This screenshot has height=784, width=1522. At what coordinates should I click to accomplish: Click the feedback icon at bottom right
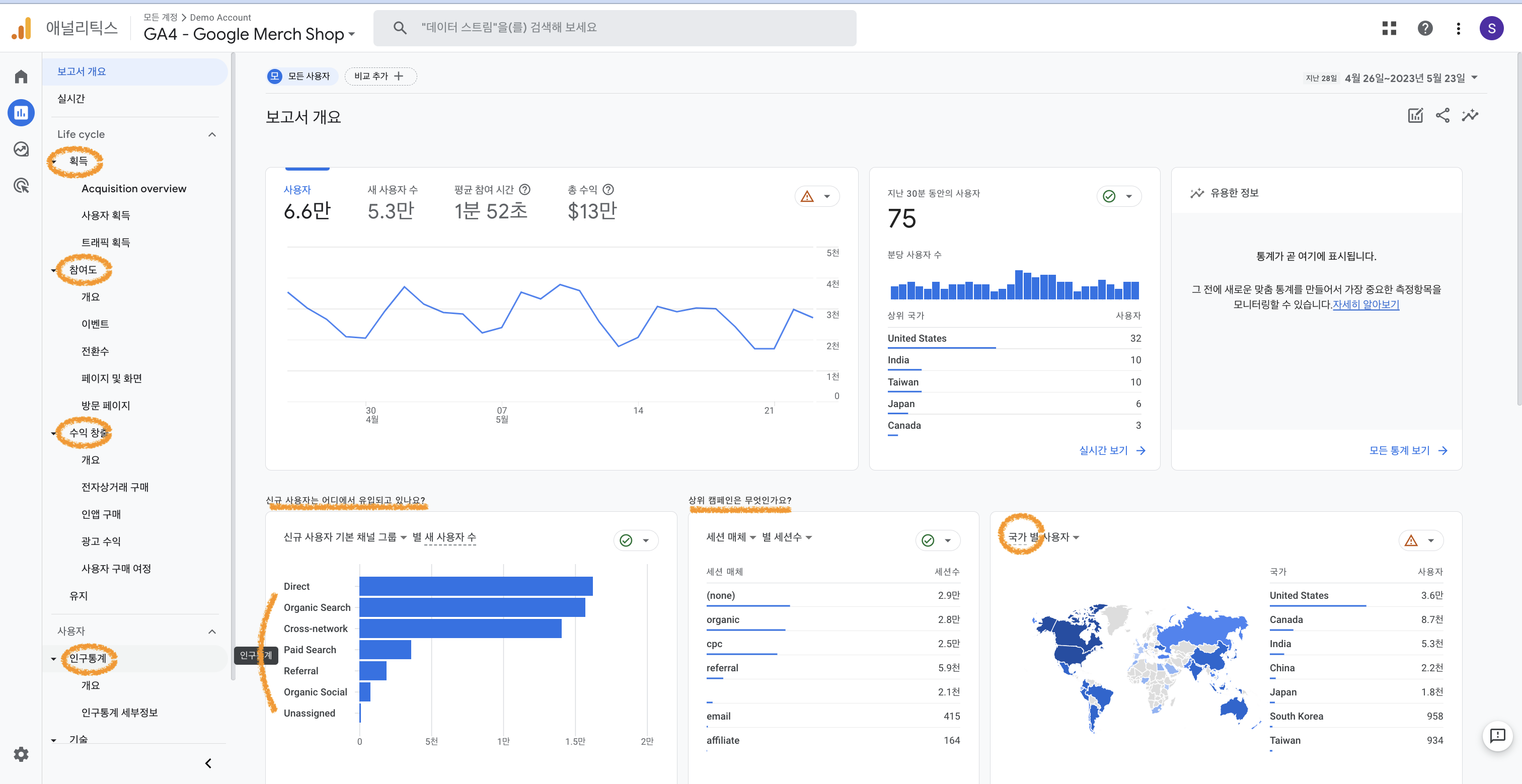[1497, 736]
